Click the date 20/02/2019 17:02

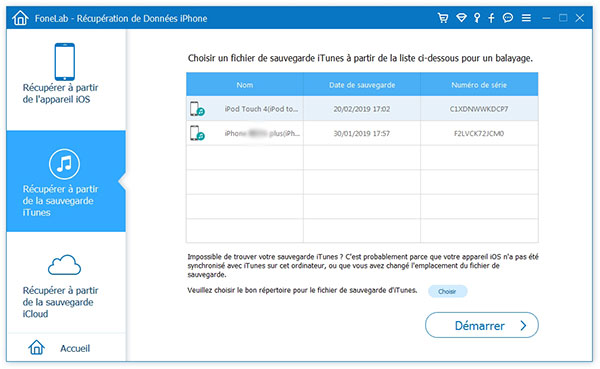[x=362, y=109]
